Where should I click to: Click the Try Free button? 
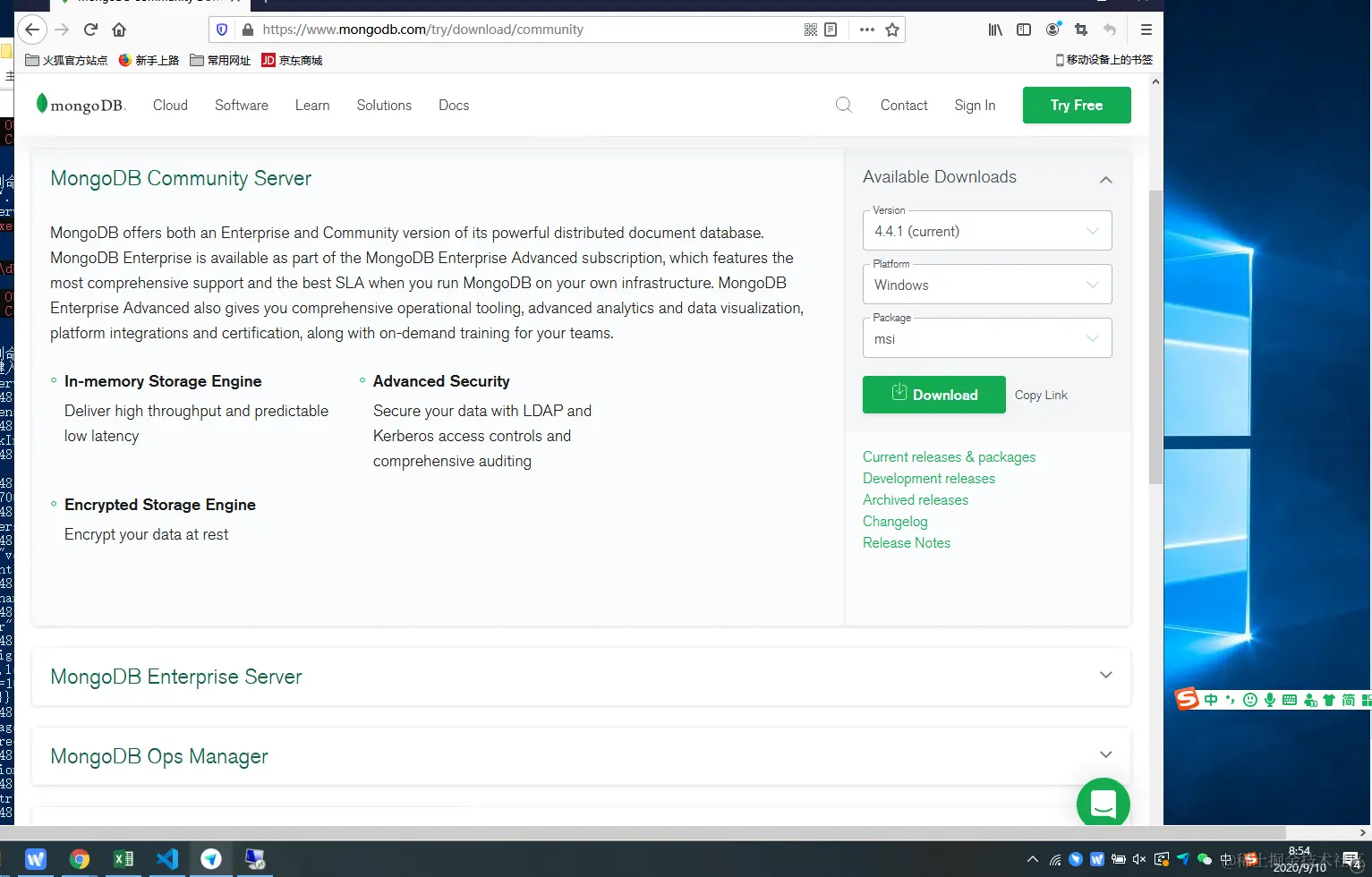[1077, 105]
